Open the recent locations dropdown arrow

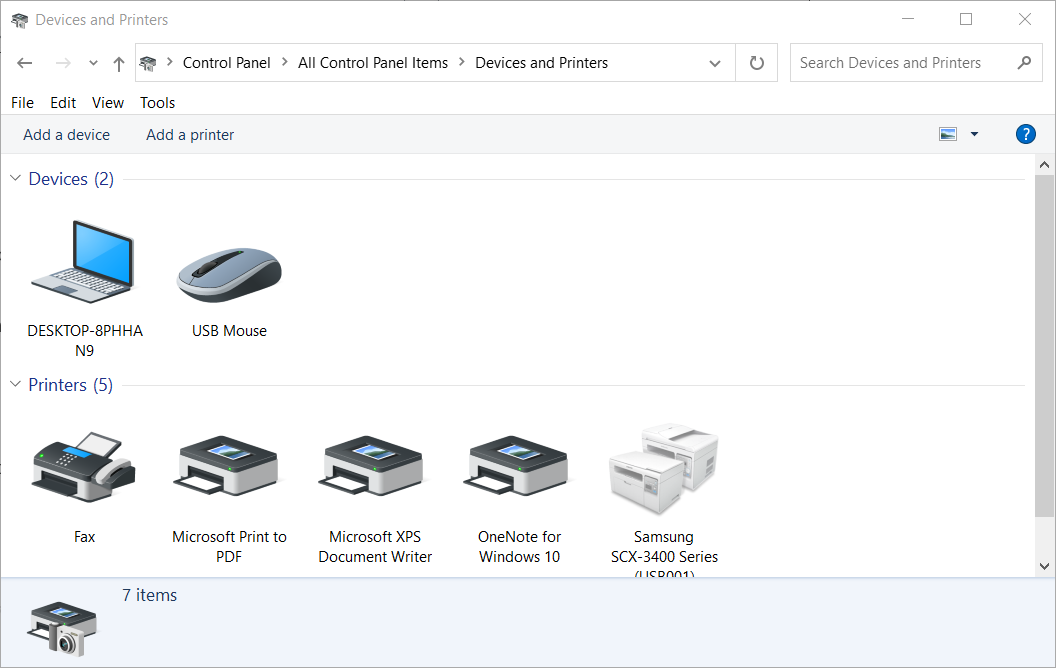click(x=93, y=63)
